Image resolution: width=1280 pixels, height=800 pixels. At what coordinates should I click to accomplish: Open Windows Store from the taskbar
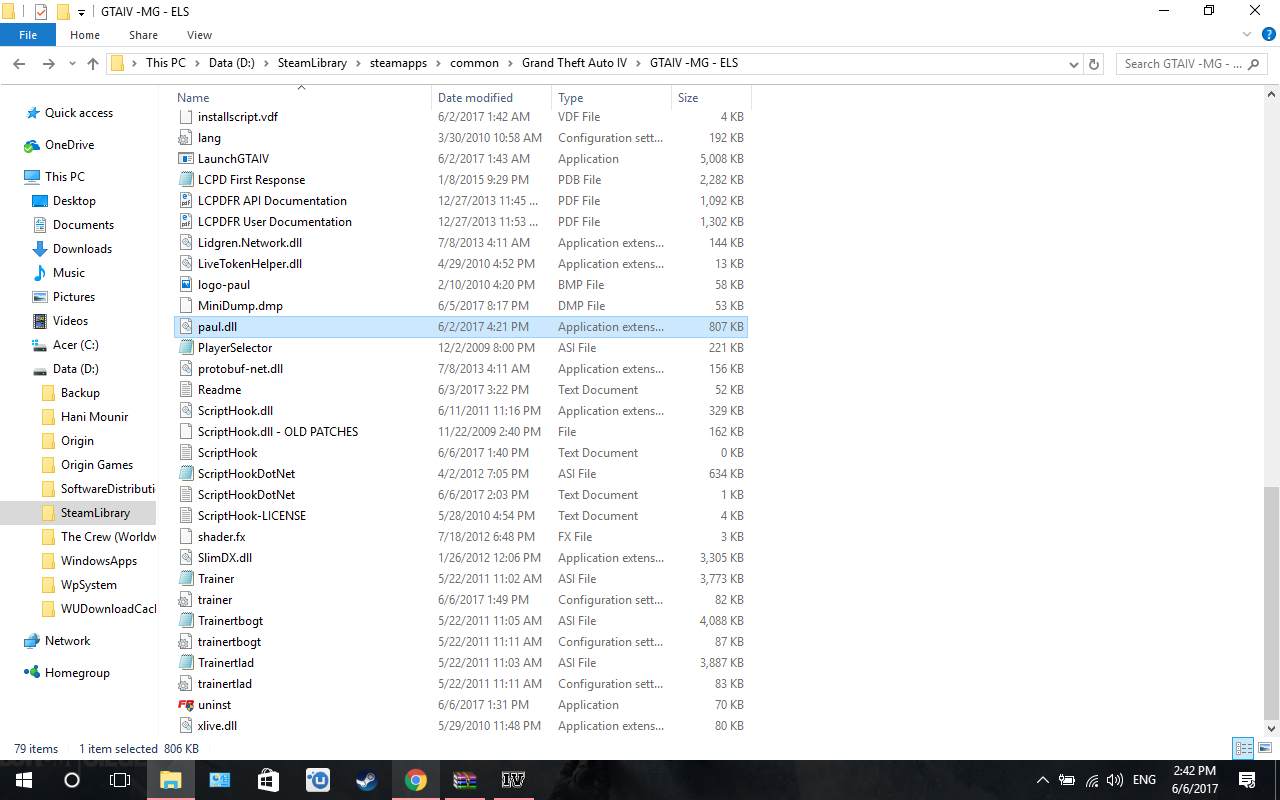(269, 780)
